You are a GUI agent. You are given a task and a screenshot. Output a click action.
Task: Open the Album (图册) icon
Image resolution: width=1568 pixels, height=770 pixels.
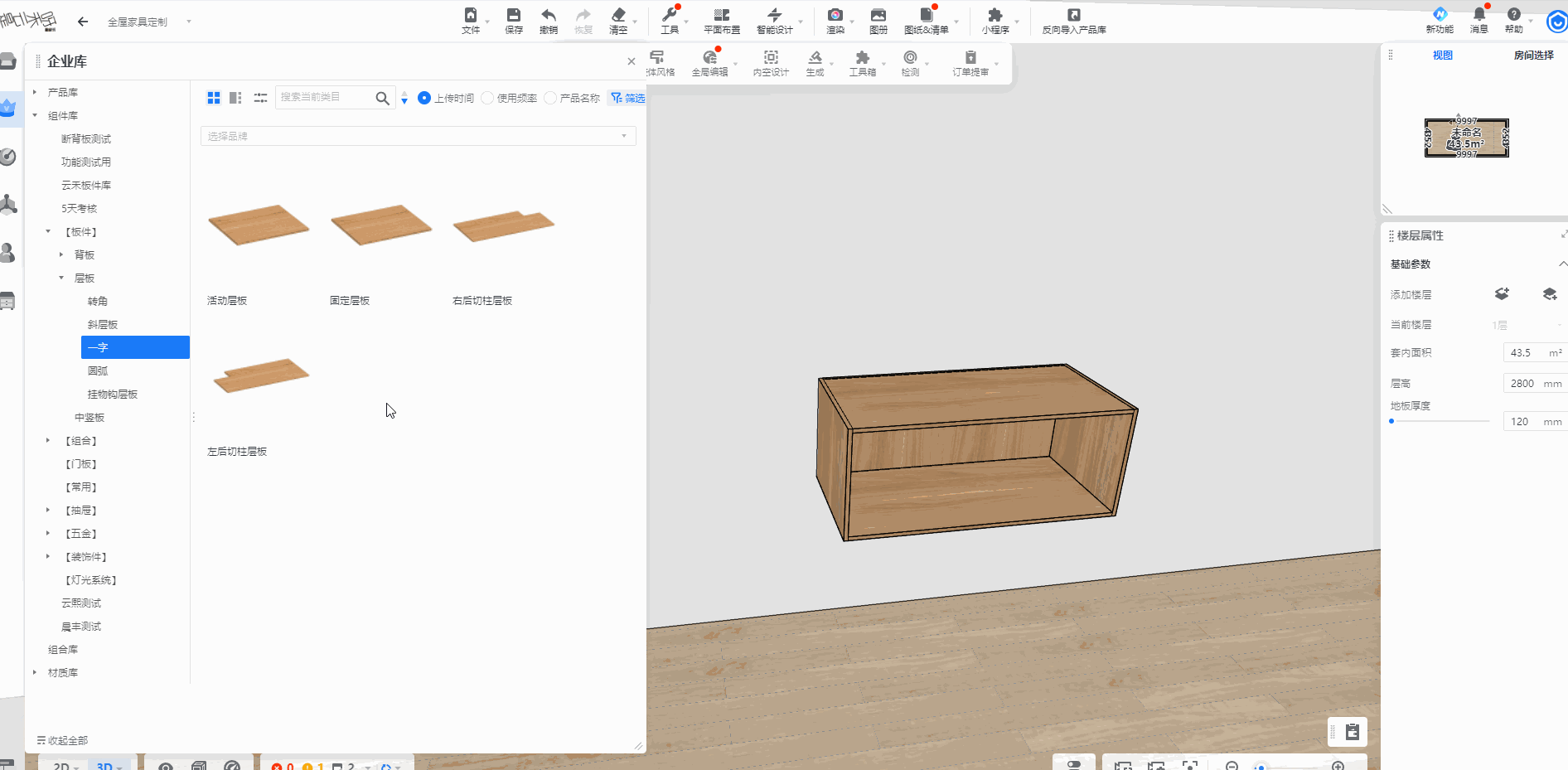click(x=878, y=16)
